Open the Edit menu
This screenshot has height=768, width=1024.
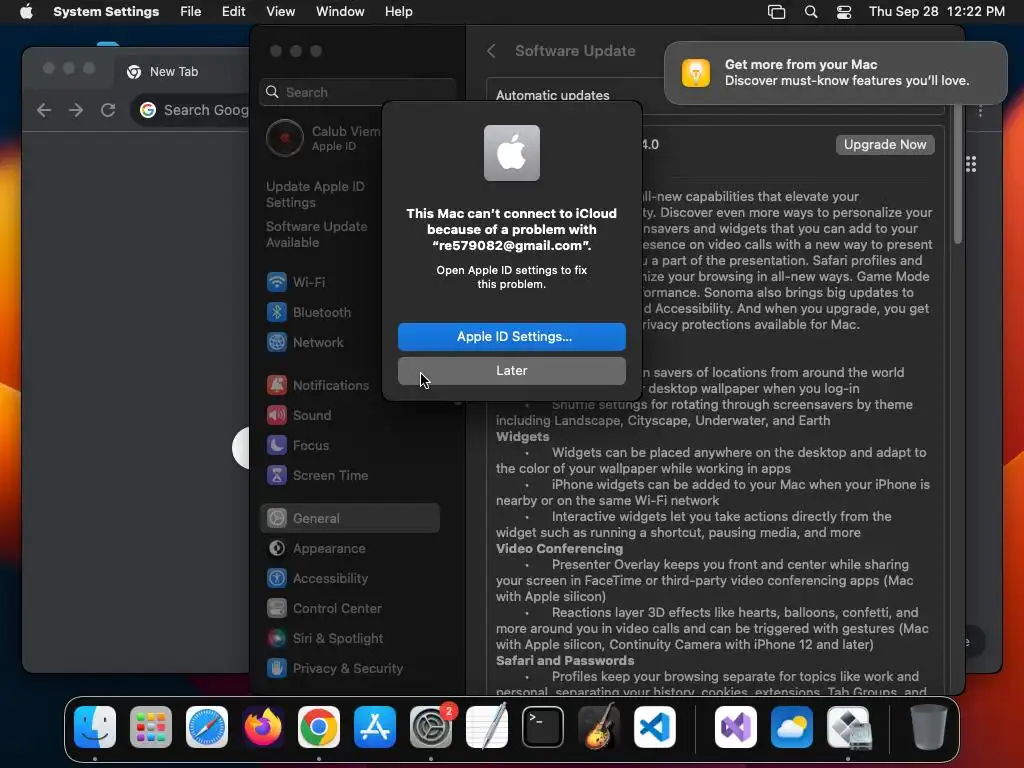coord(233,12)
